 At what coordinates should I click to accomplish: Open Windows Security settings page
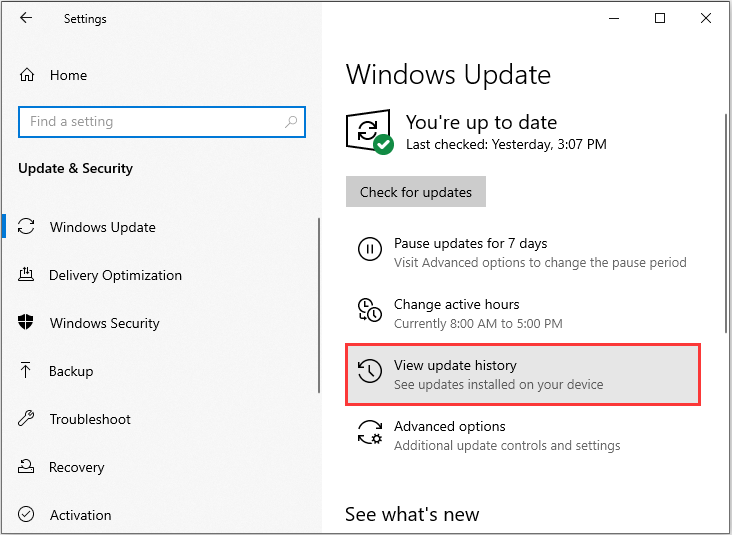pos(104,323)
